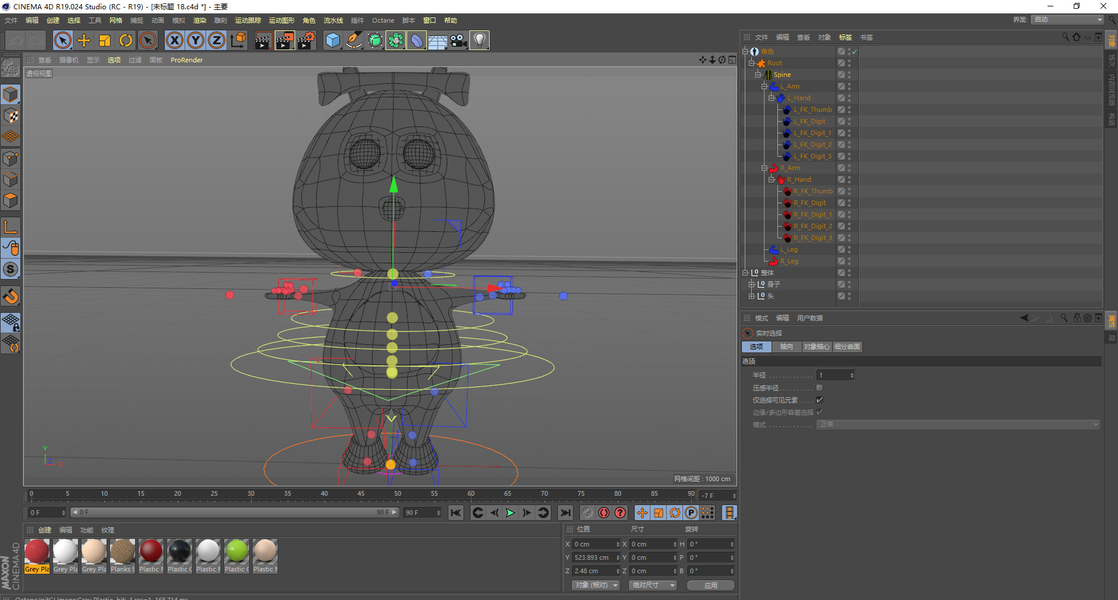Select the Rotate tool
1118x600 pixels.
pyautogui.click(x=126, y=41)
